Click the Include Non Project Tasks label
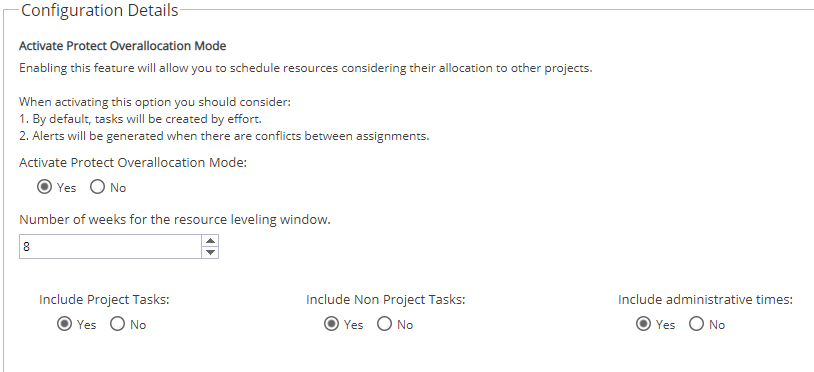Screen dimensions: 814x372 coord(385,299)
